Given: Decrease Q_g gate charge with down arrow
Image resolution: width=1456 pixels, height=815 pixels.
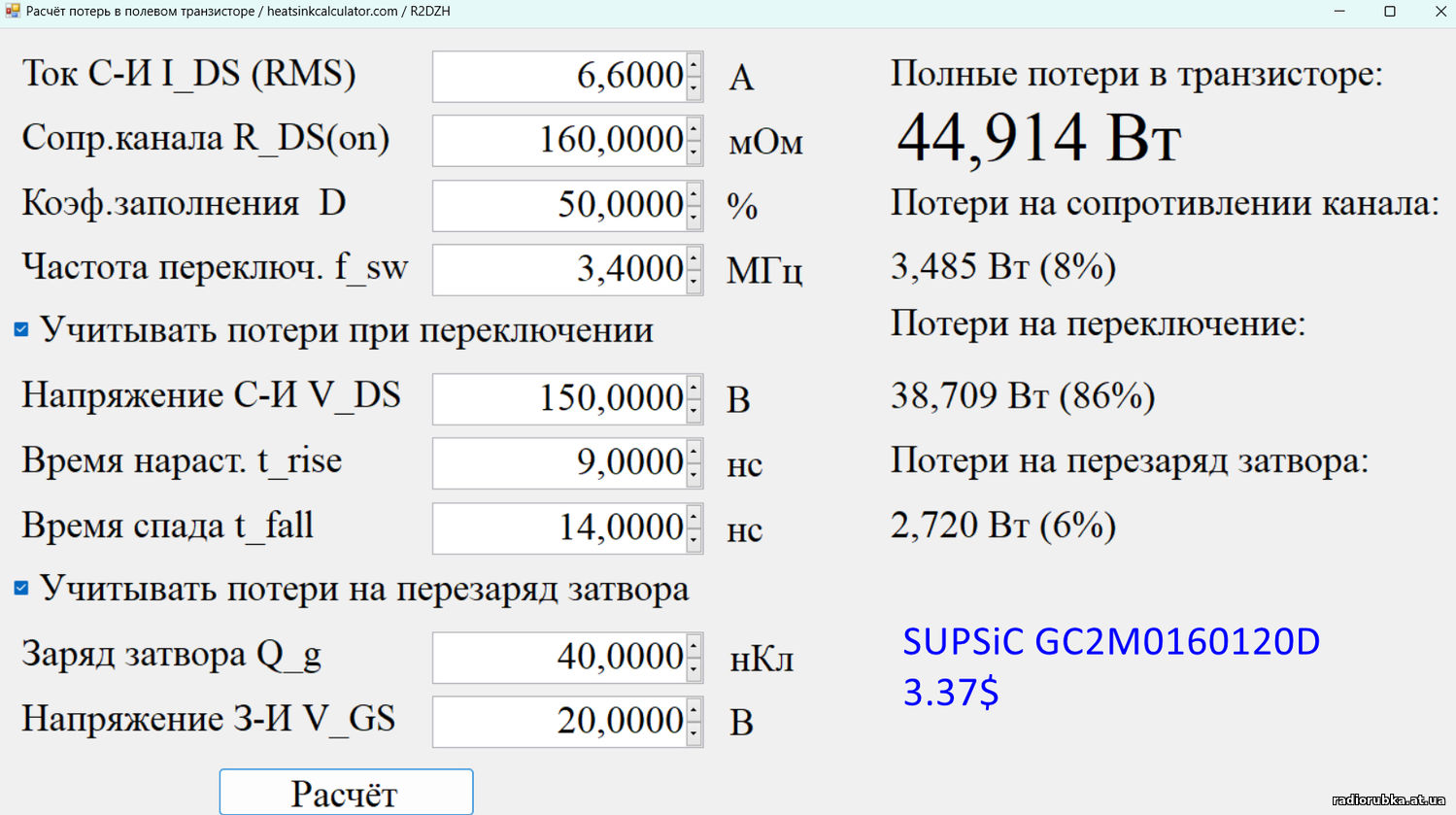Looking at the screenshot, I should (x=694, y=669).
